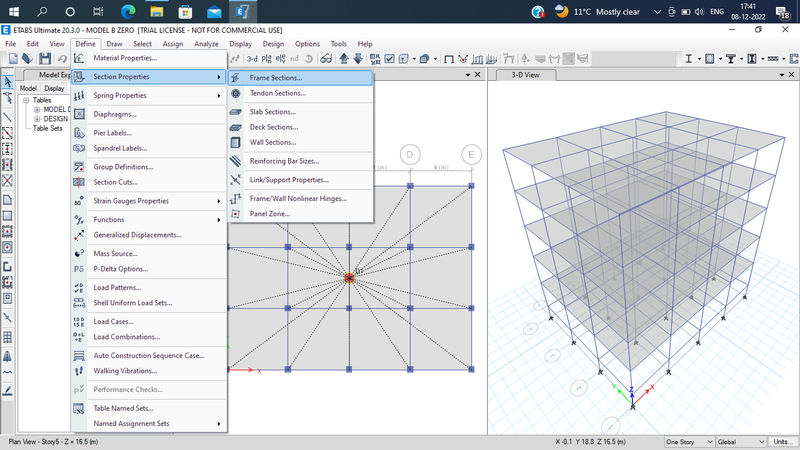Expand Named Assignment Sets submenu arrow
This screenshot has height=450, width=800.
click(219, 424)
